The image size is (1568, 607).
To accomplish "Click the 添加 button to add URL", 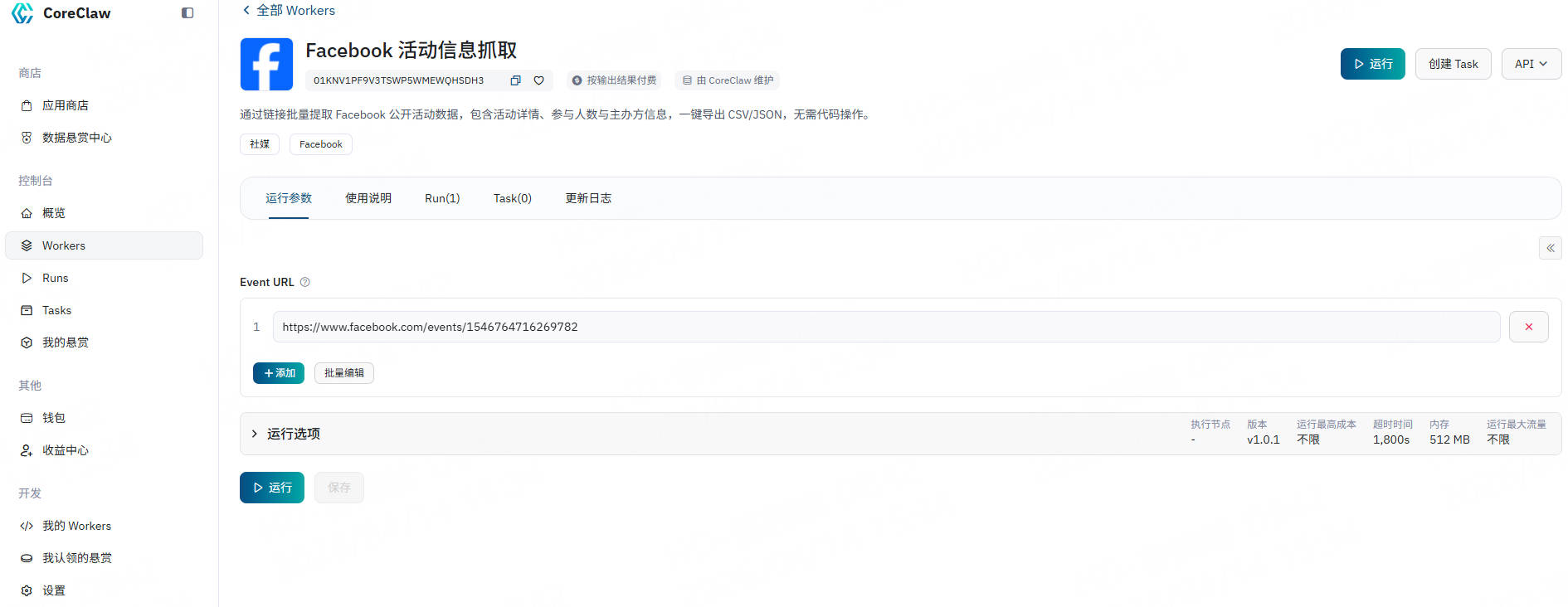I will tap(279, 373).
